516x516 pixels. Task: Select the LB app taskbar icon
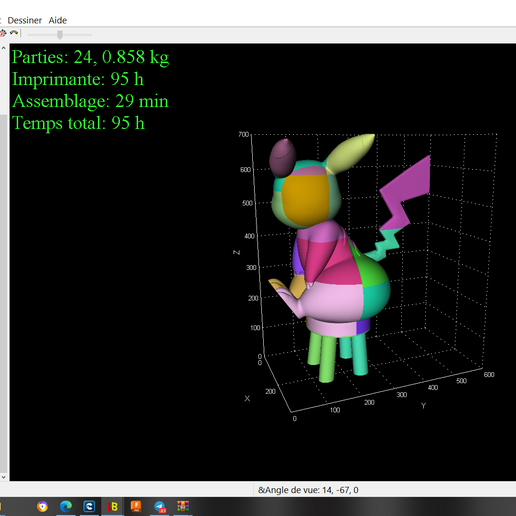click(113, 507)
